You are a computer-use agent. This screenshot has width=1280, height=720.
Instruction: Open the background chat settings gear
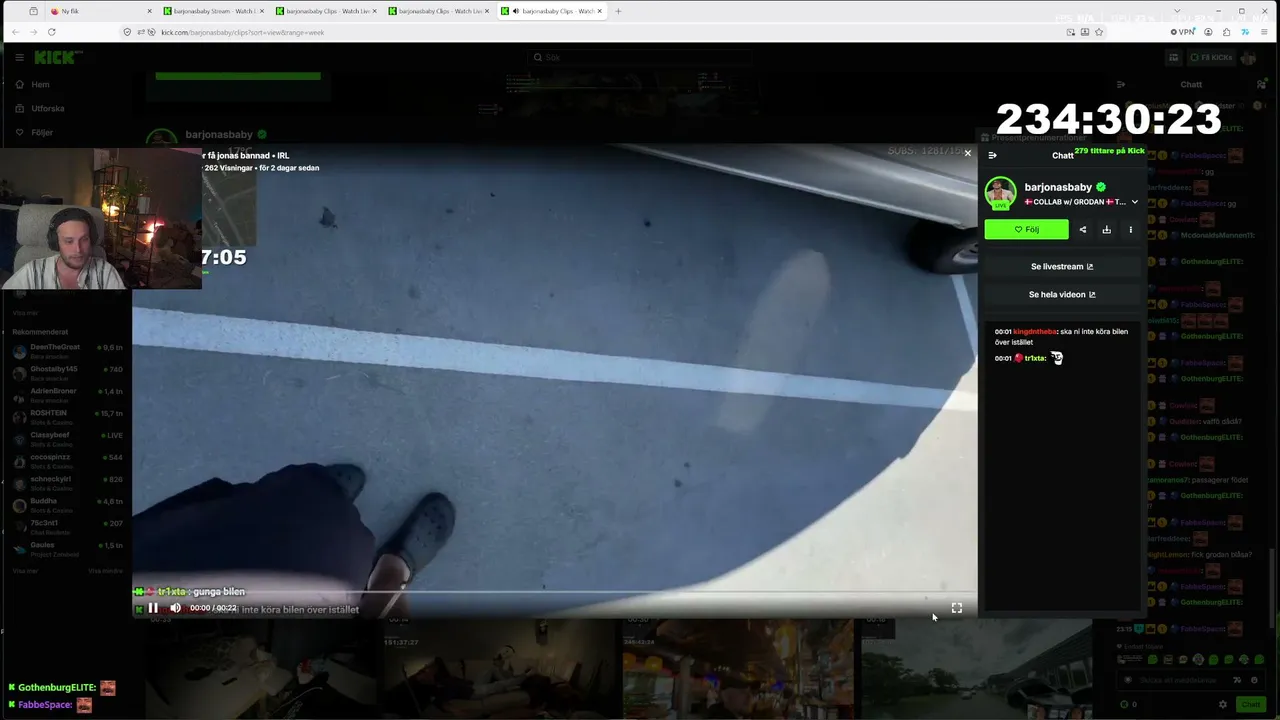coord(1222,704)
